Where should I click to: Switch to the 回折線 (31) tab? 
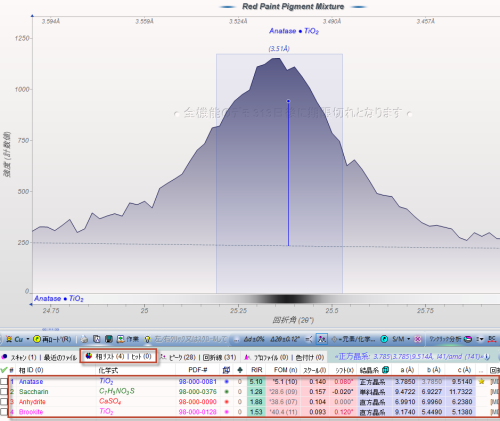[x=220, y=357]
